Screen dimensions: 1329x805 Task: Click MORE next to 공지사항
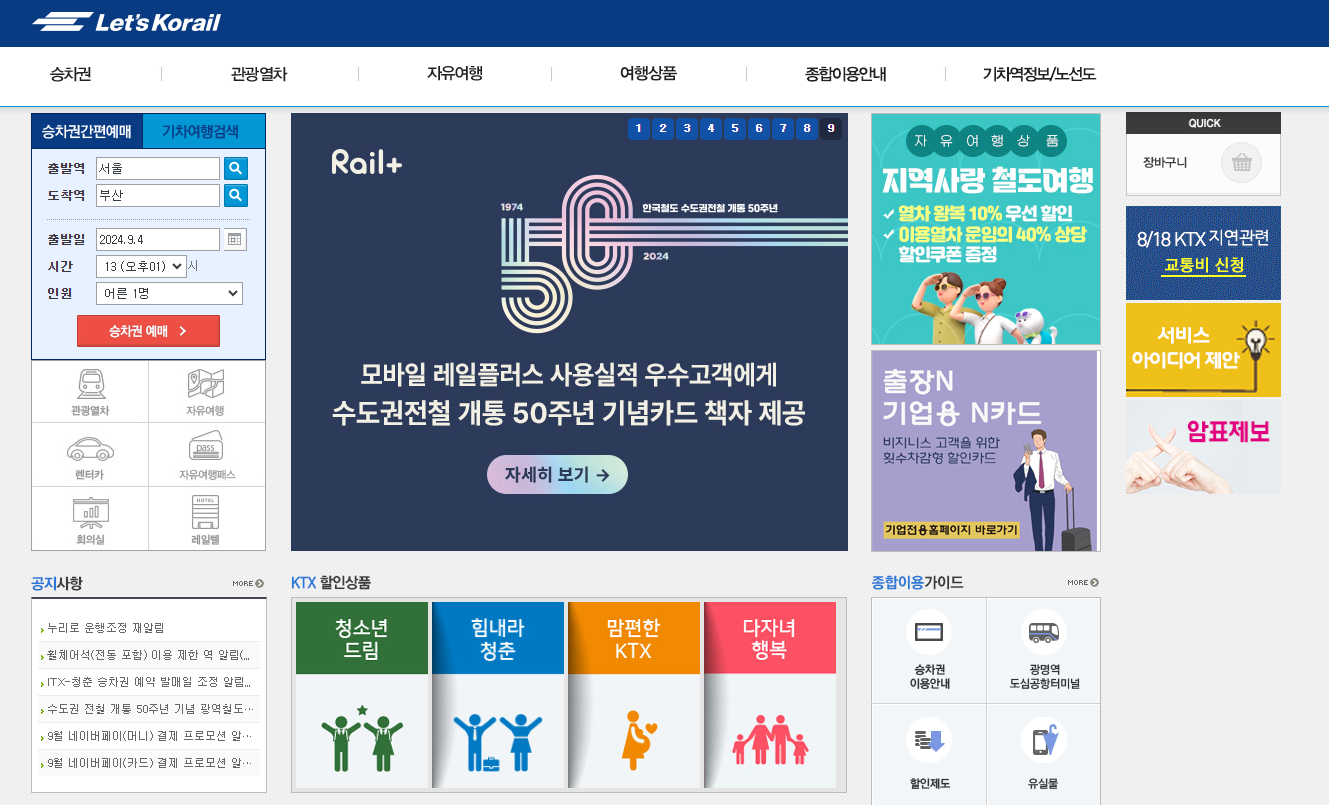tap(248, 583)
